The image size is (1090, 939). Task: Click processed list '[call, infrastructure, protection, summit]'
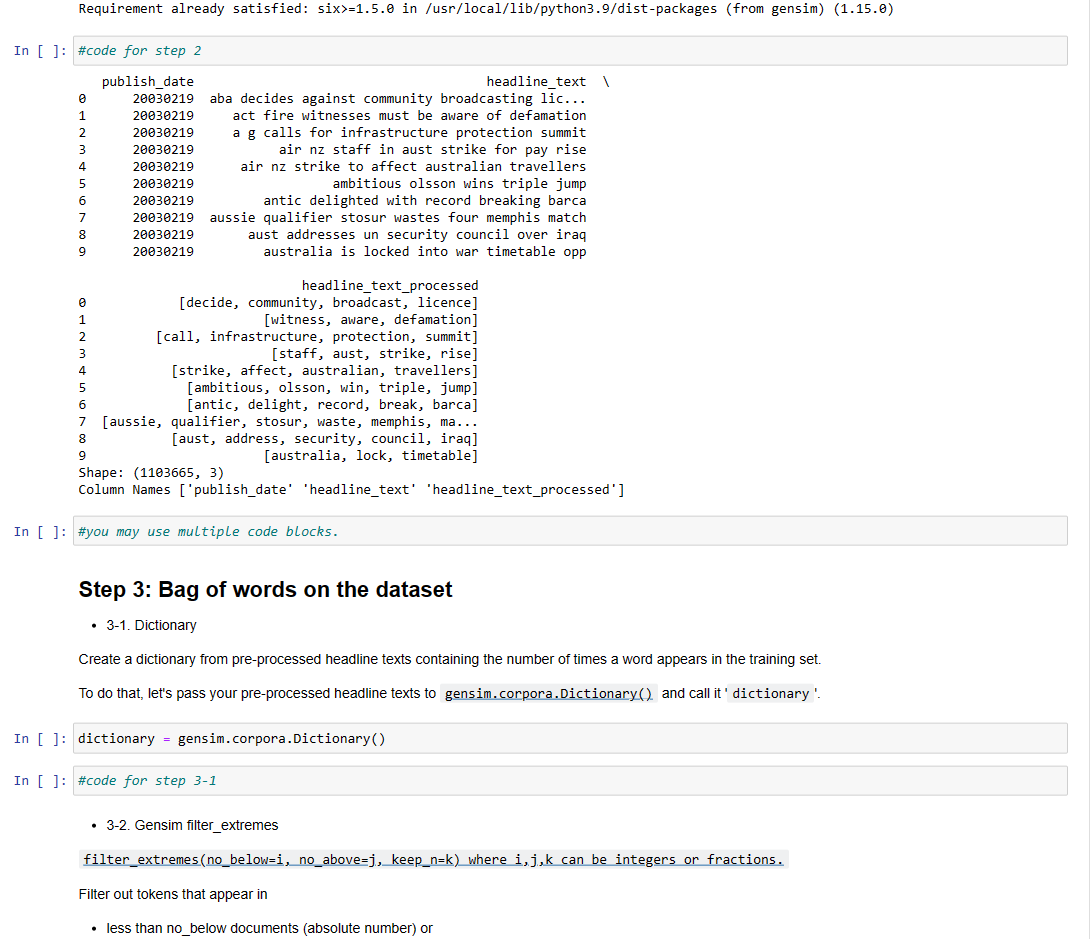pos(317,337)
